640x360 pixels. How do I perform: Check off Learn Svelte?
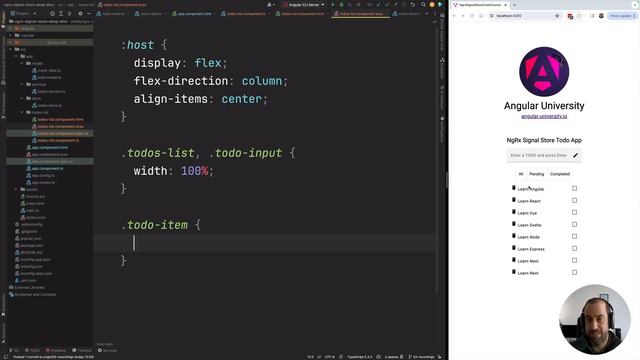(x=574, y=224)
